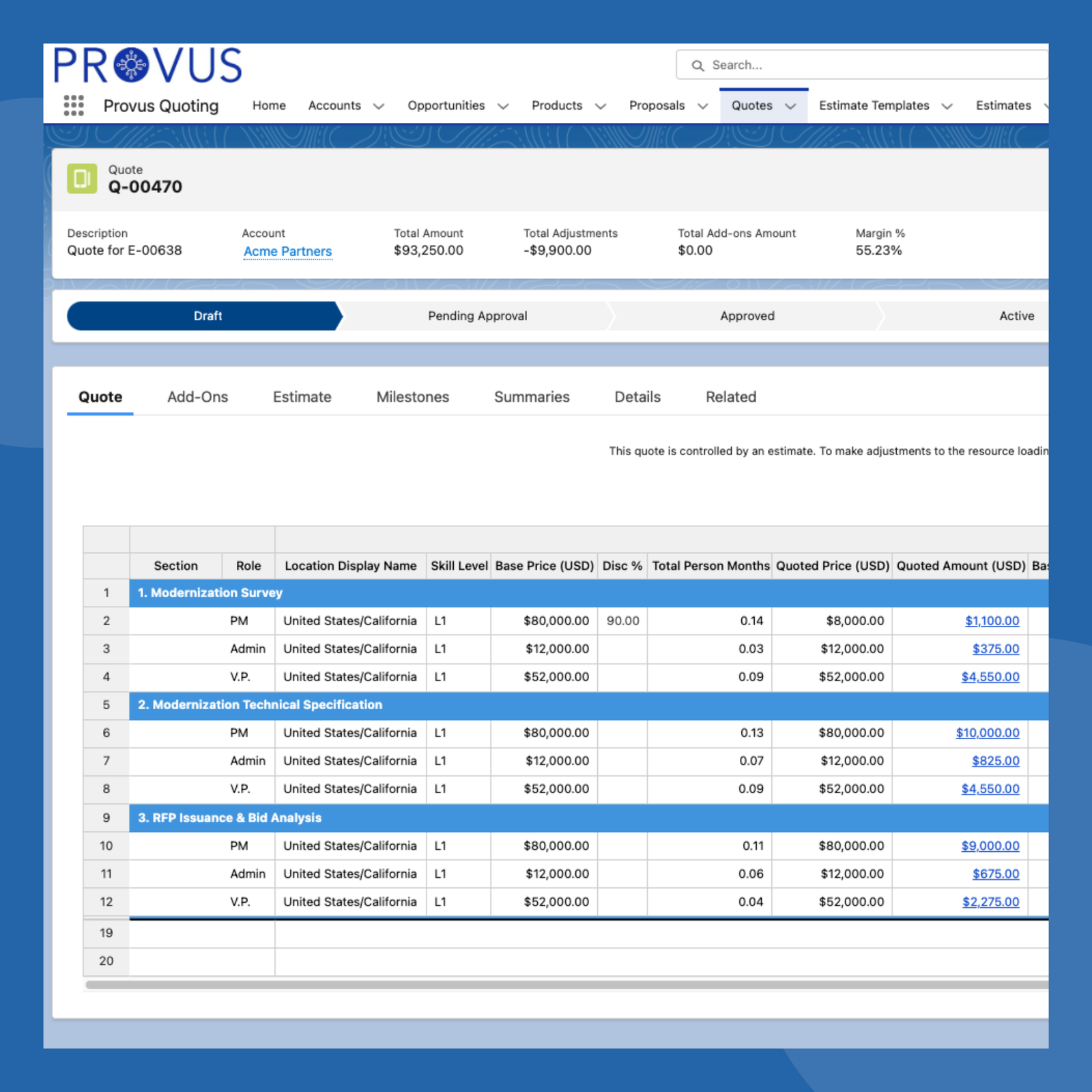Click the horizontal scrollbar under the grid
1092x1092 pixels.
[x=566, y=985]
